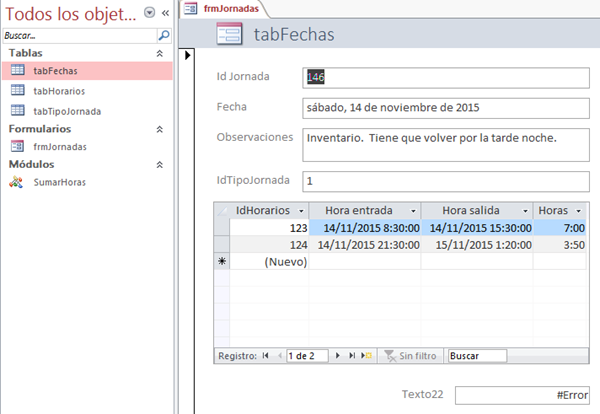The height and width of the screenshot is (414, 600).
Task: Select the tabFechas table icon
Action: pyautogui.click(x=18, y=70)
